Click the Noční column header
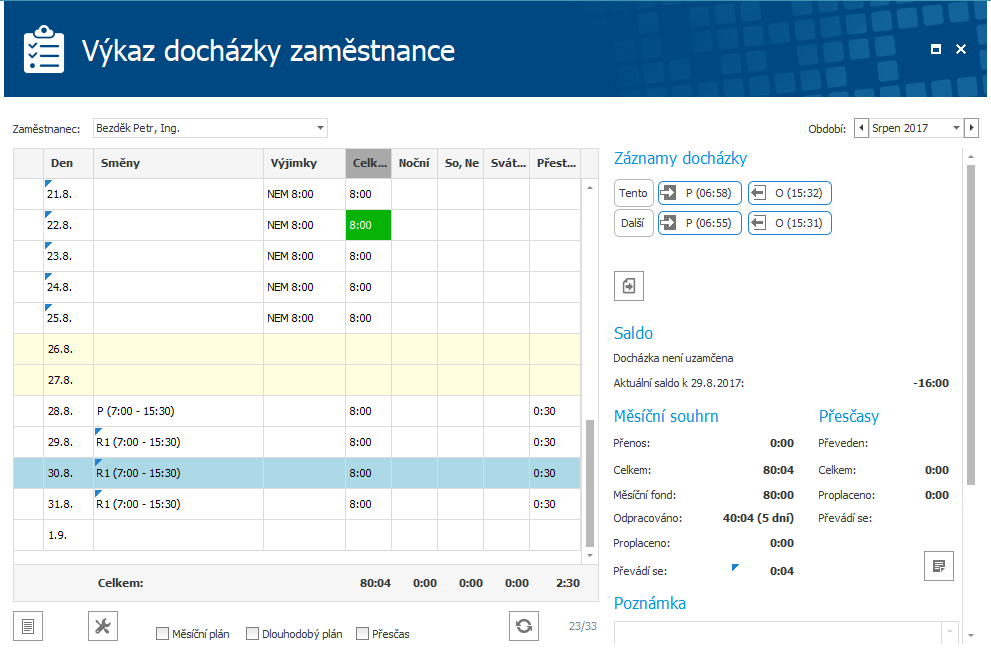Viewport: 991px width, 658px height. [x=414, y=163]
